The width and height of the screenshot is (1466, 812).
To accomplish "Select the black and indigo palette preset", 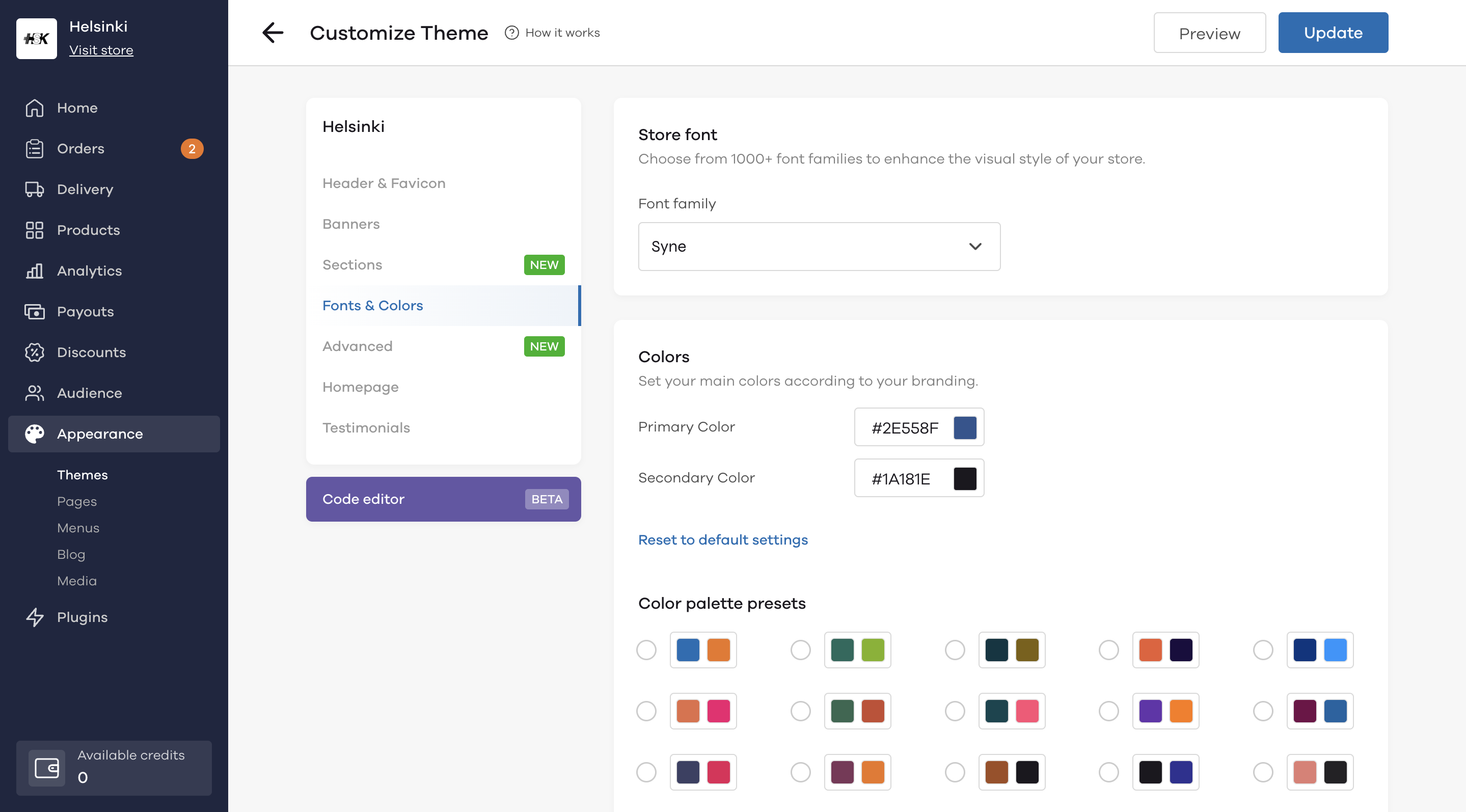I will point(1108,772).
